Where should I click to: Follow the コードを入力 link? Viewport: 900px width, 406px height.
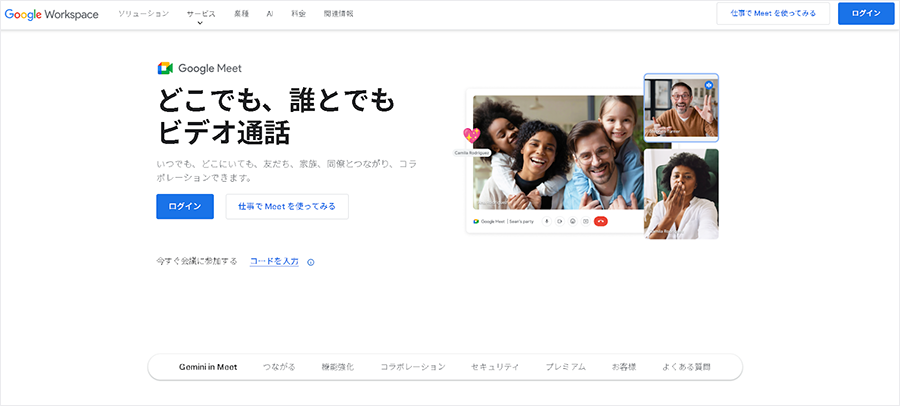tap(274, 261)
